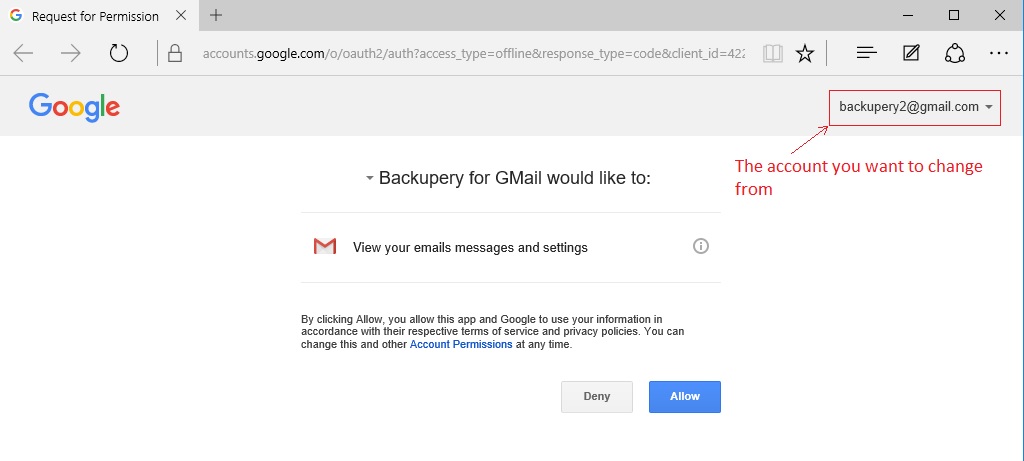Screen dimensions: 1024x461
Task: Expand arrow before Backupery for GMail
Action: tap(370, 178)
